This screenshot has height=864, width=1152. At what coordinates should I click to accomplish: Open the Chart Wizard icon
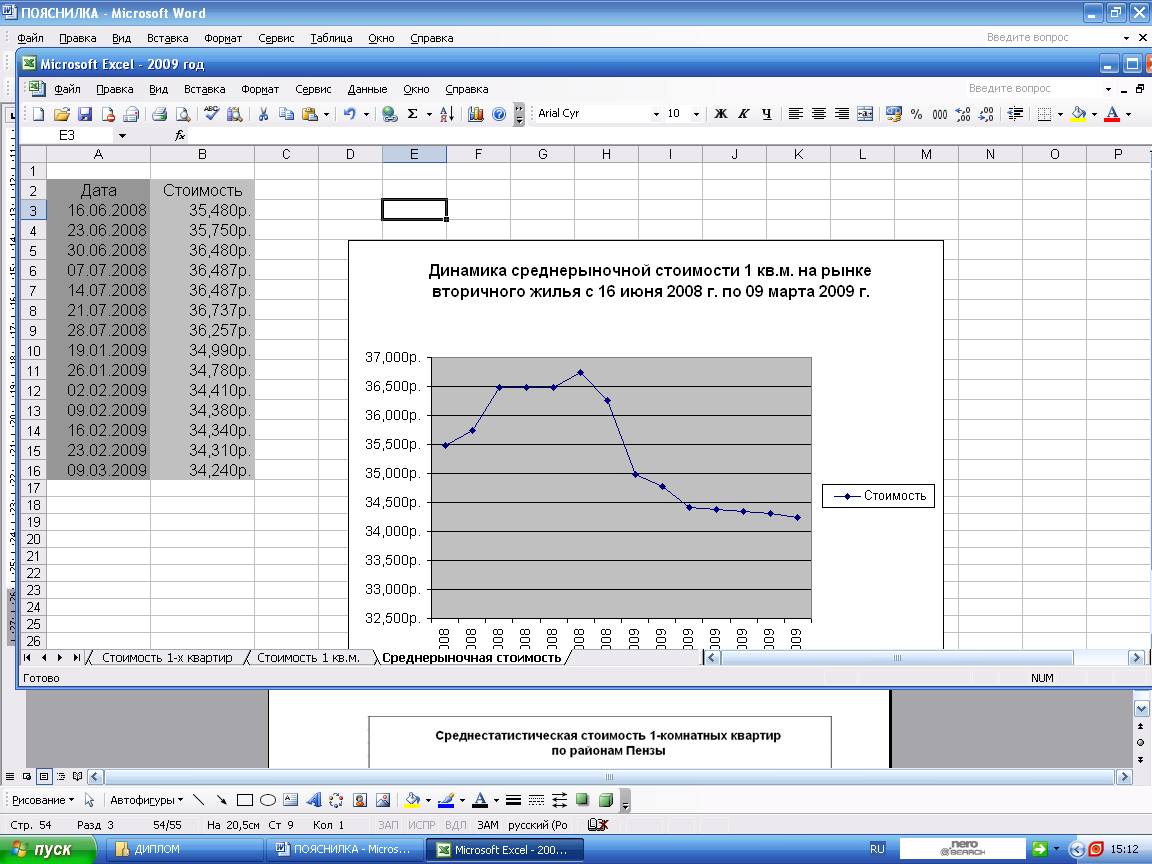(x=475, y=114)
